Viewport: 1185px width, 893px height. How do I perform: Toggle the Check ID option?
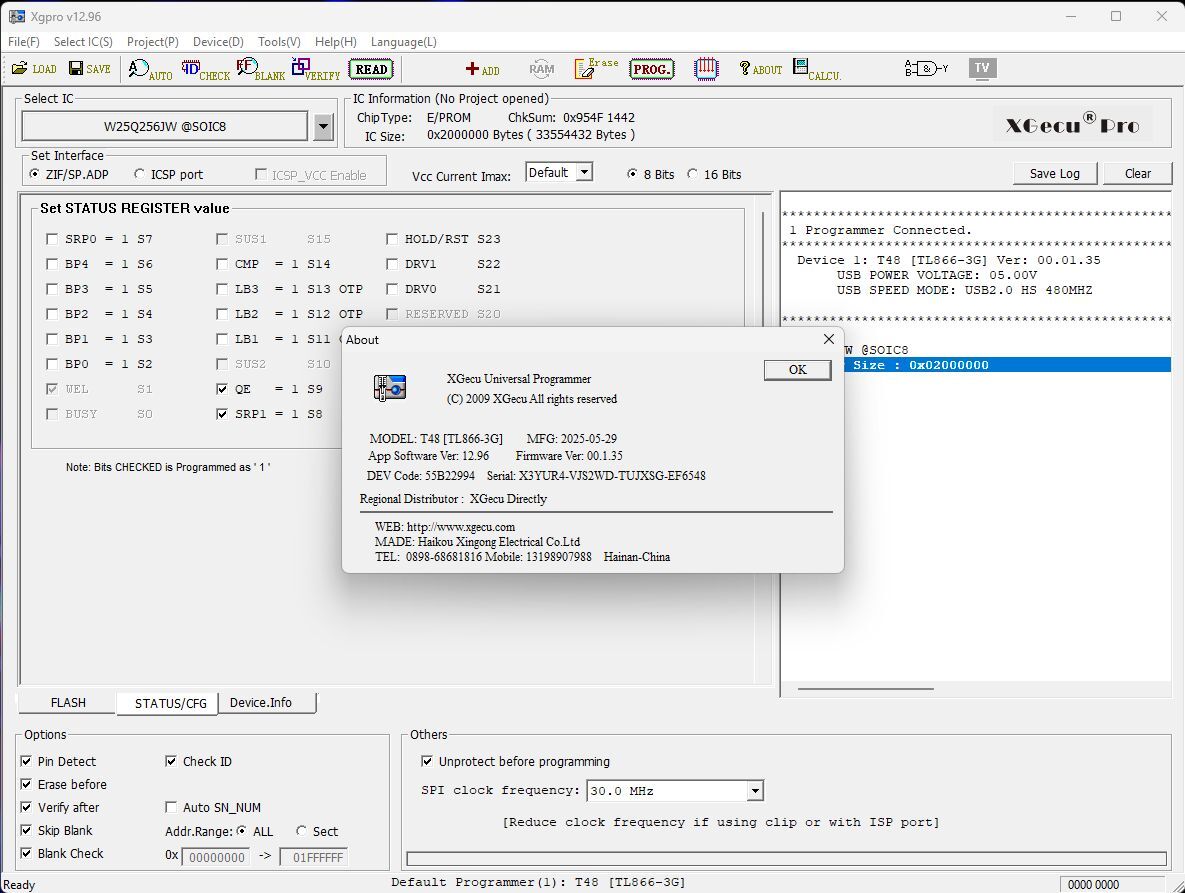pos(171,761)
